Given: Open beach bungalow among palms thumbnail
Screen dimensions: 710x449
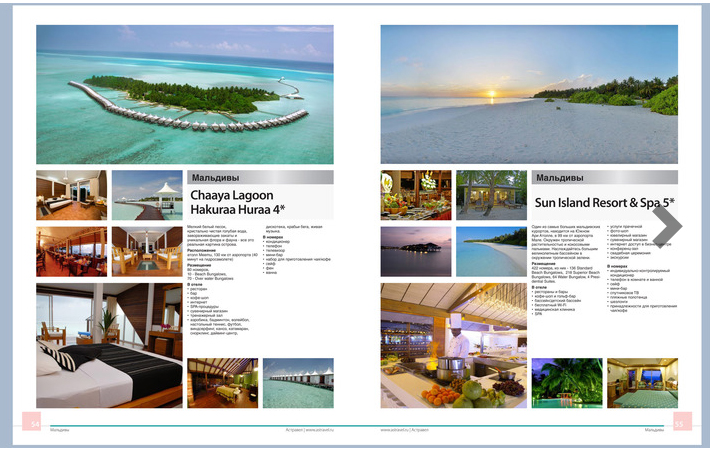Looking at the screenshot, I should coord(491,195).
